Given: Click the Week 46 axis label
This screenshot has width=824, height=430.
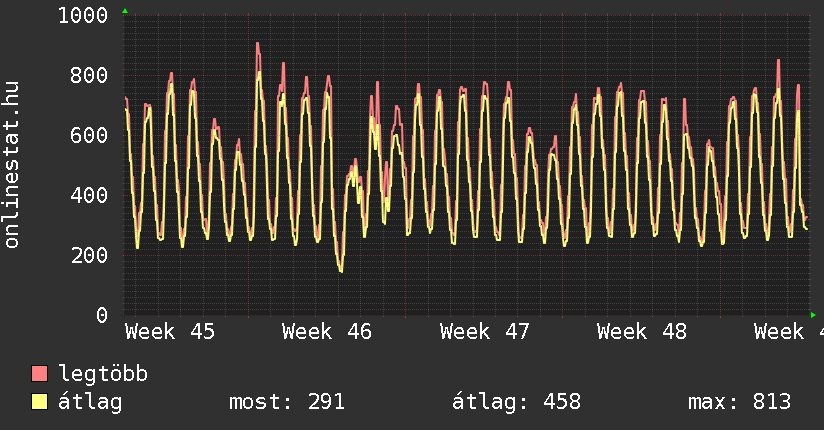Looking at the screenshot, I should tap(327, 331).
